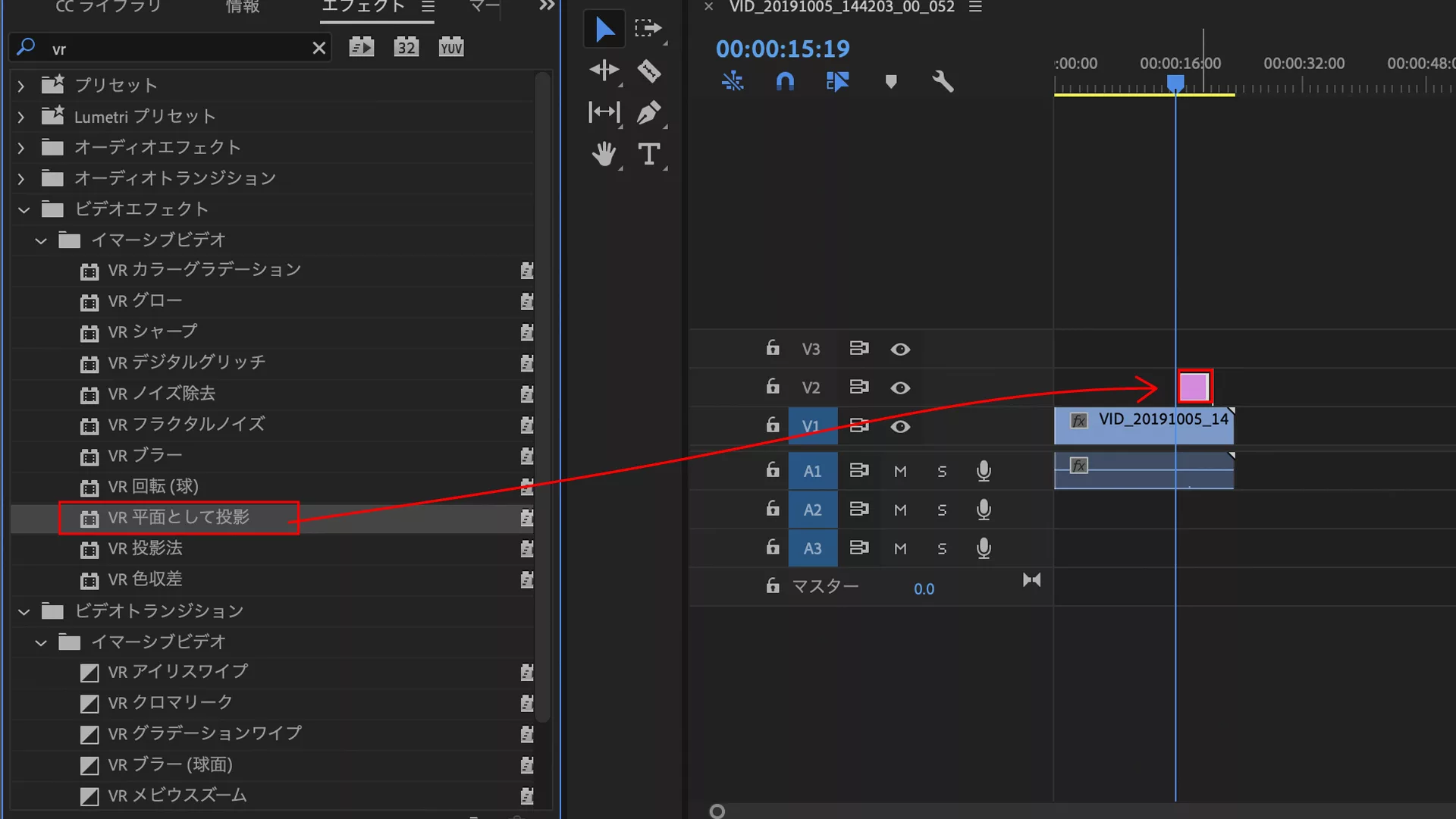The height and width of the screenshot is (819, 1456).
Task: Expand the オーディオトランジション folder
Action: point(21,179)
